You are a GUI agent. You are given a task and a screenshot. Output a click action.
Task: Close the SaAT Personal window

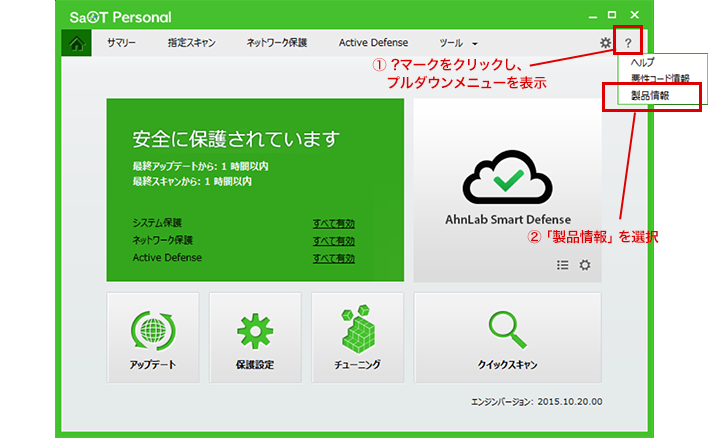pyautogui.click(x=634, y=15)
